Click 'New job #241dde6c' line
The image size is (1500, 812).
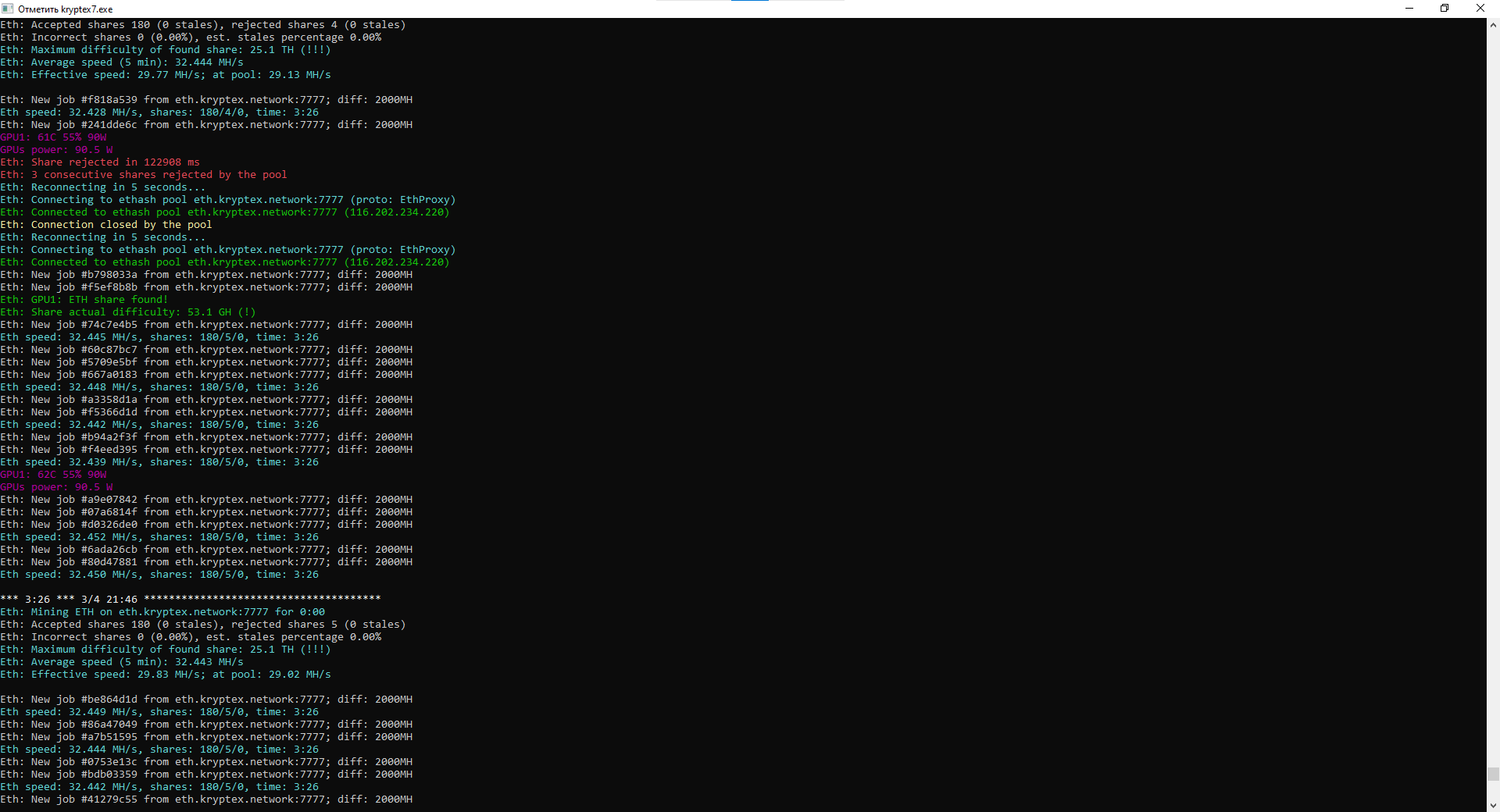pos(206,125)
